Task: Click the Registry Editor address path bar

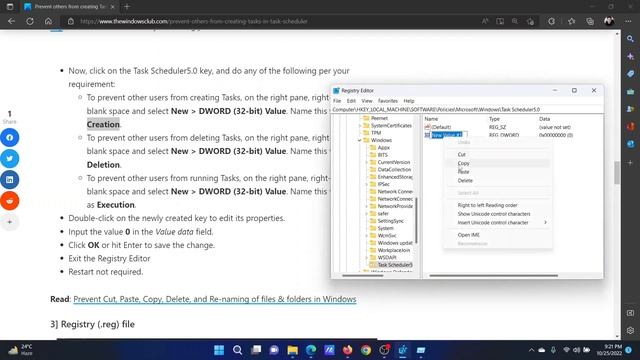Action: click(x=467, y=109)
